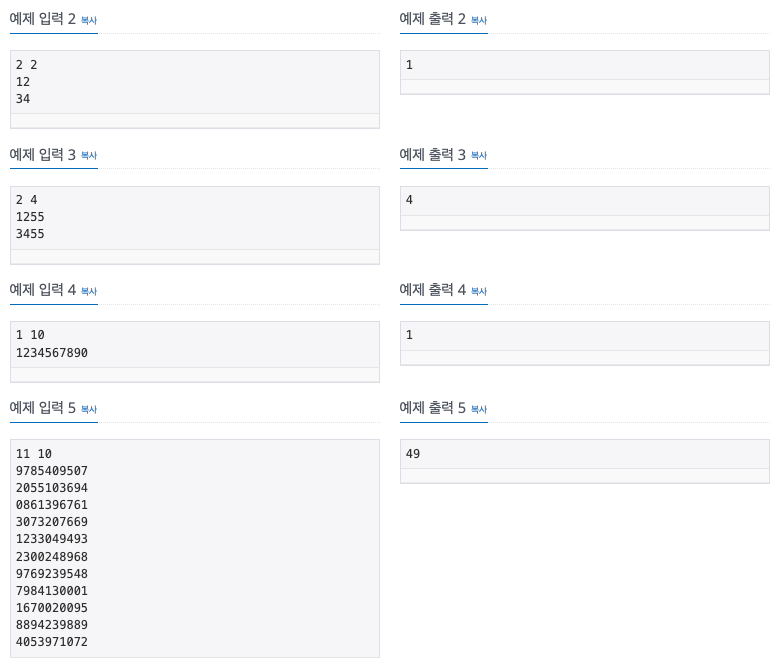Click the line '7984130001' in input 5
Screen dimensions: 779x658
click(52, 590)
